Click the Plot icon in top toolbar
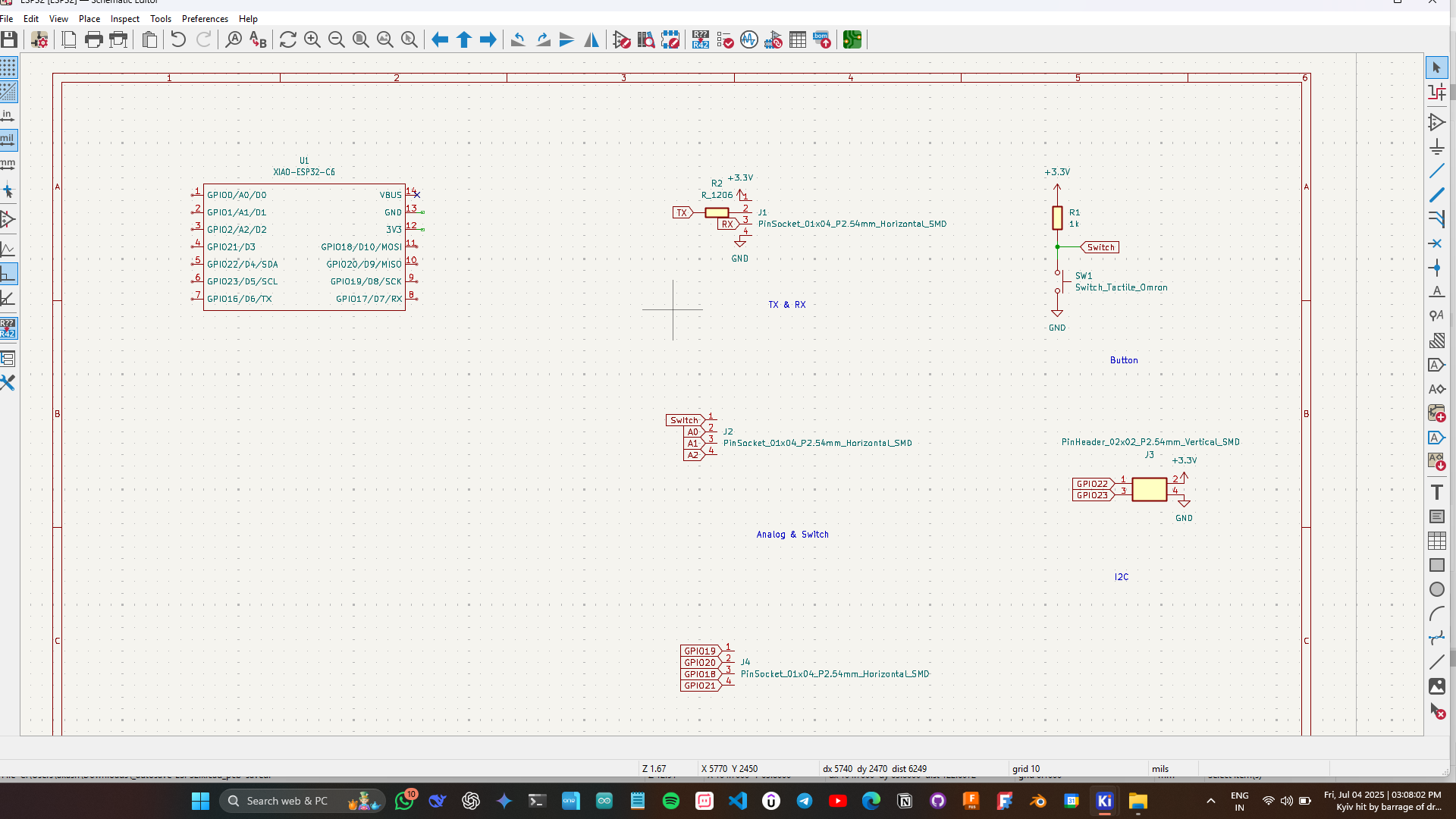The width and height of the screenshot is (1456, 819). pos(118,39)
